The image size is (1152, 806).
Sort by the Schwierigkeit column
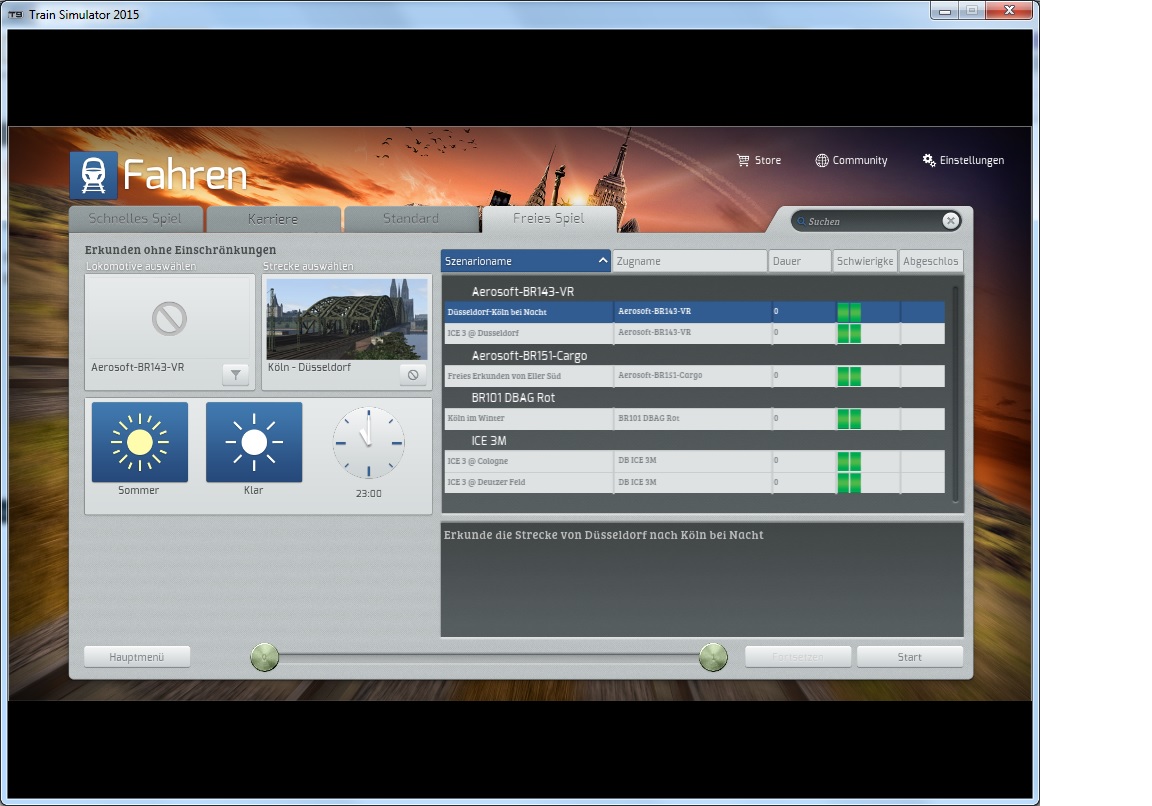[x=865, y=261]
